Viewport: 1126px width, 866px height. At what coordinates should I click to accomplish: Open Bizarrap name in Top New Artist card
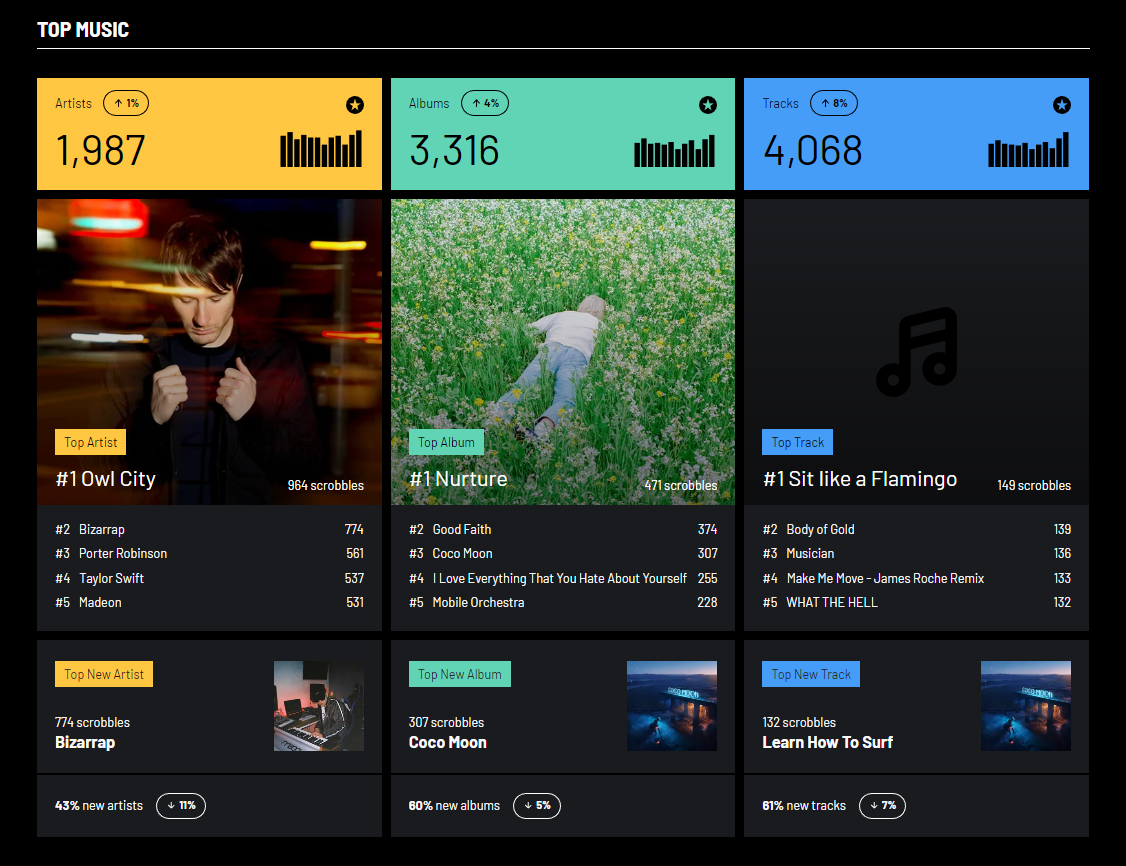click(85, 742)
